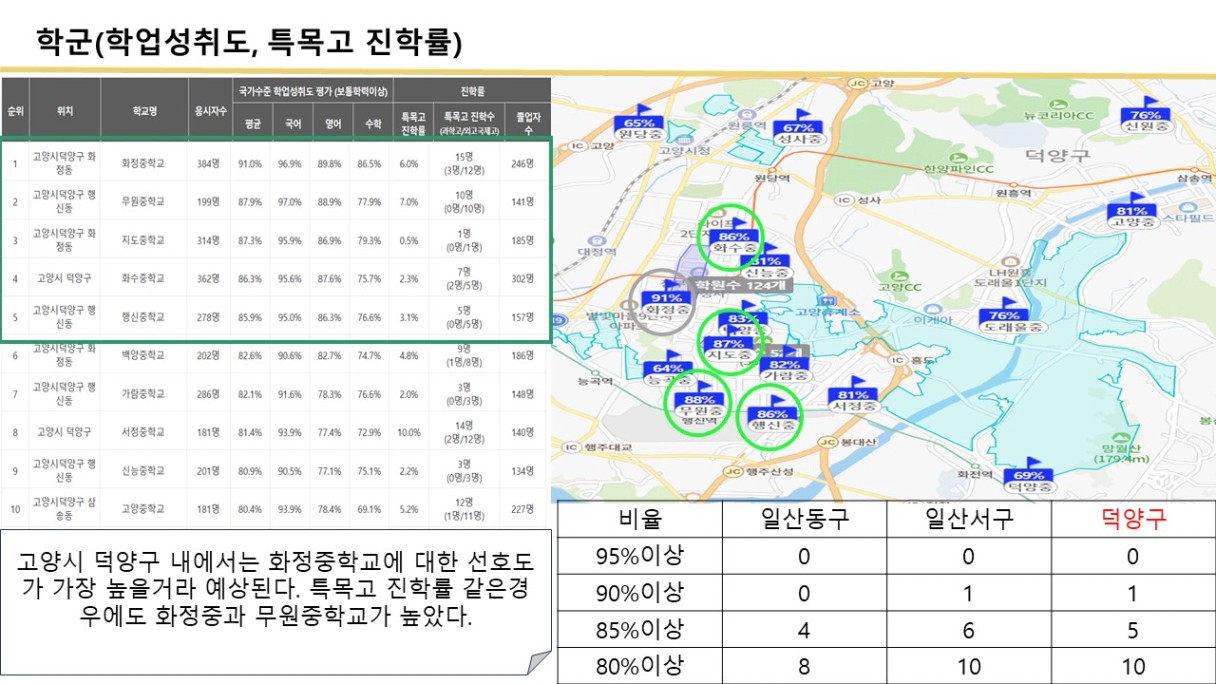Select the 91.0% average score cell
This screenshot has height=684, width=1216.
tap(250, 162)
